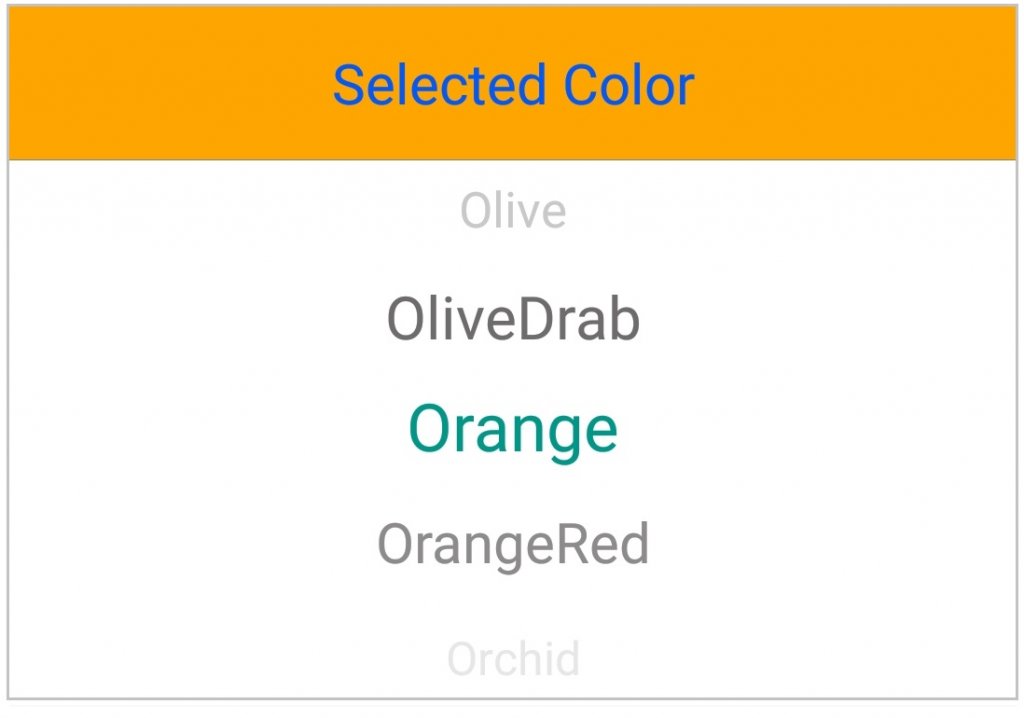Choose OrangeRed from the color list
The height and width of the screenshot is (718, 1024).
pyautogui.click(x=513, y=545)
